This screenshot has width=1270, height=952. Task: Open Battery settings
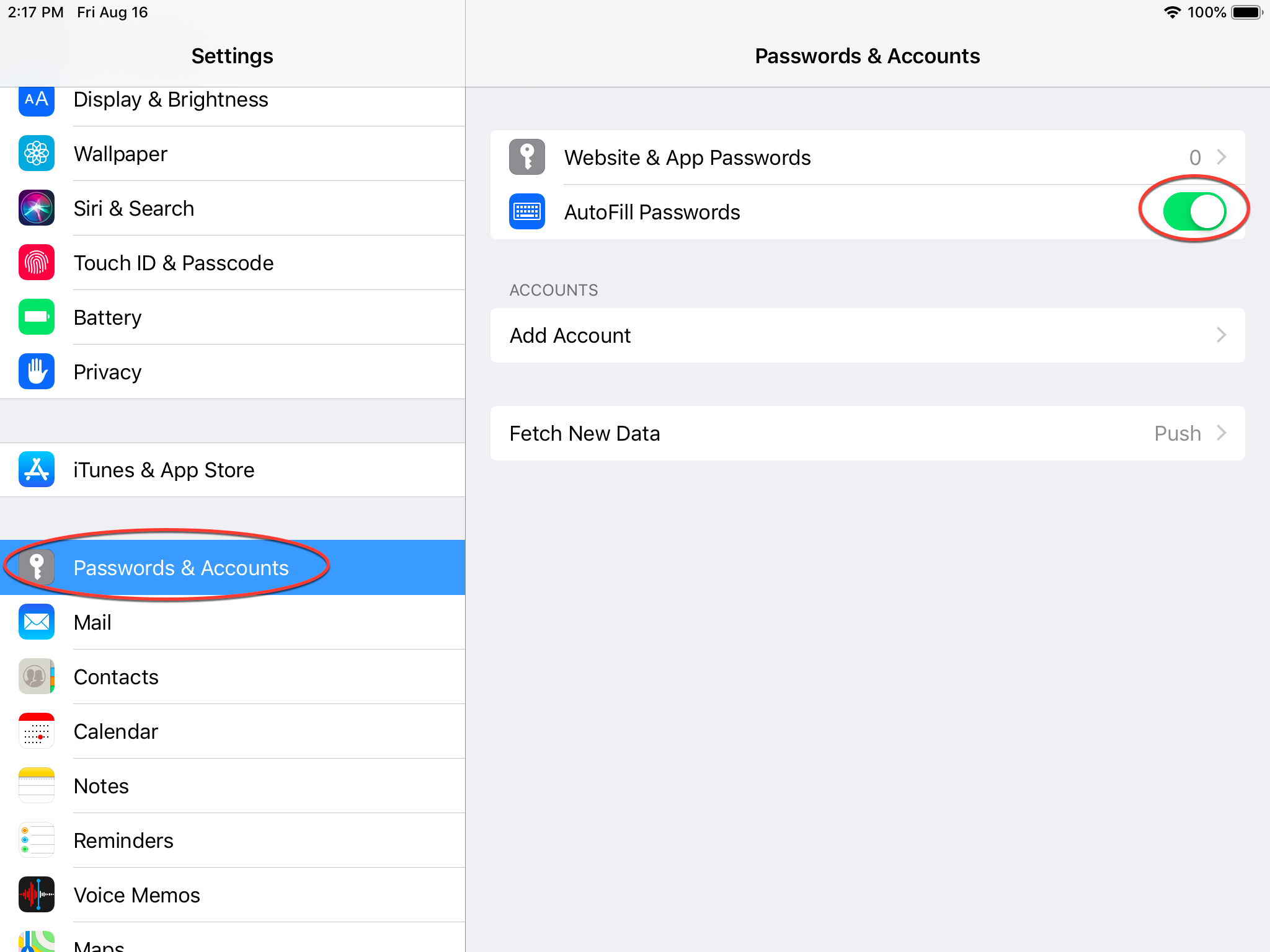233,317
